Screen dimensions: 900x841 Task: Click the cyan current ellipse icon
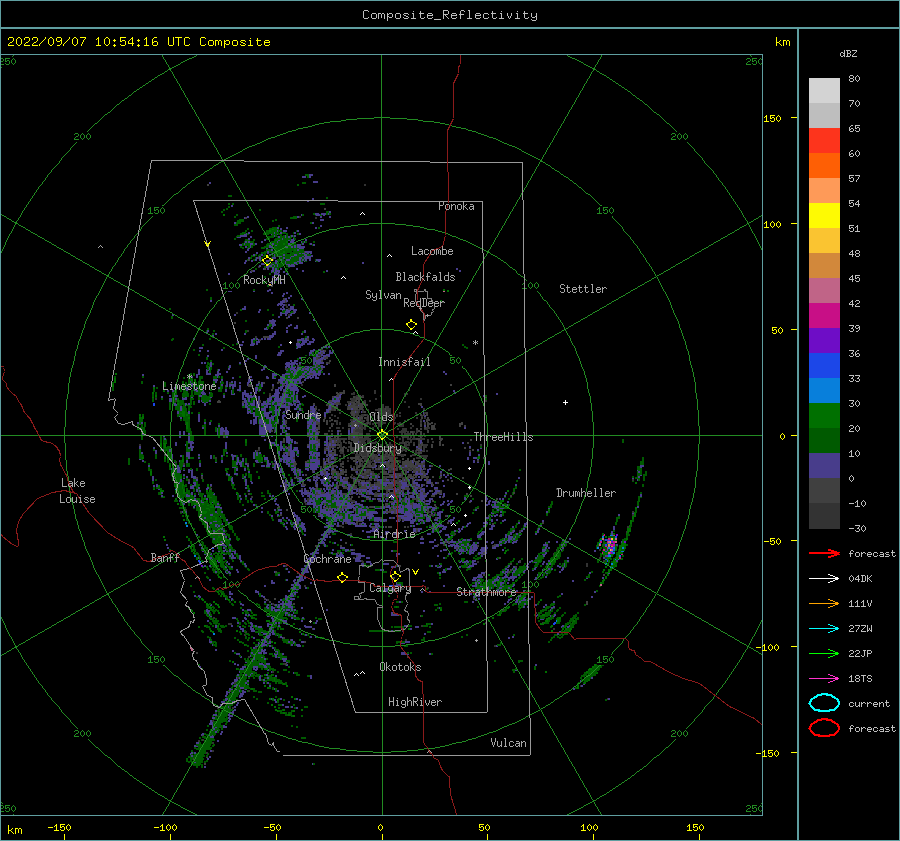tap(824, 703)
